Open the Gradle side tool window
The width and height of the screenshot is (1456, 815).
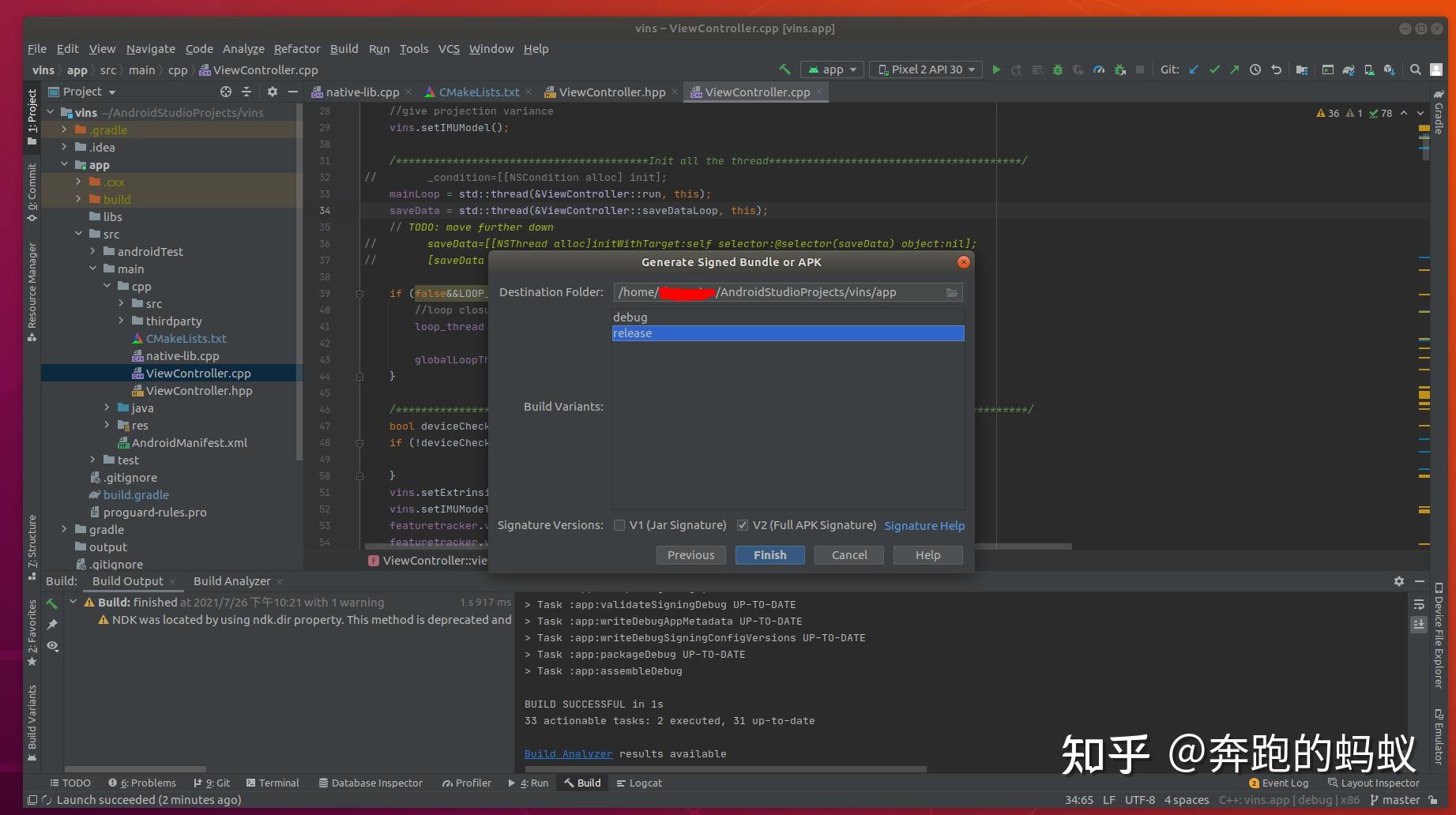click(x=1439, y=112)
